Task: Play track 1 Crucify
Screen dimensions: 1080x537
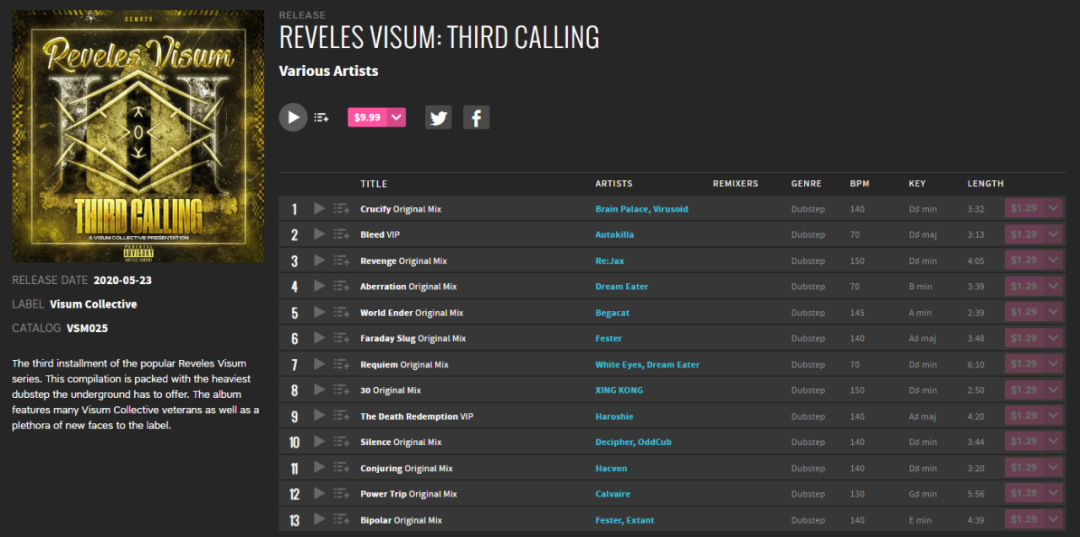Action: pos(319,209)
